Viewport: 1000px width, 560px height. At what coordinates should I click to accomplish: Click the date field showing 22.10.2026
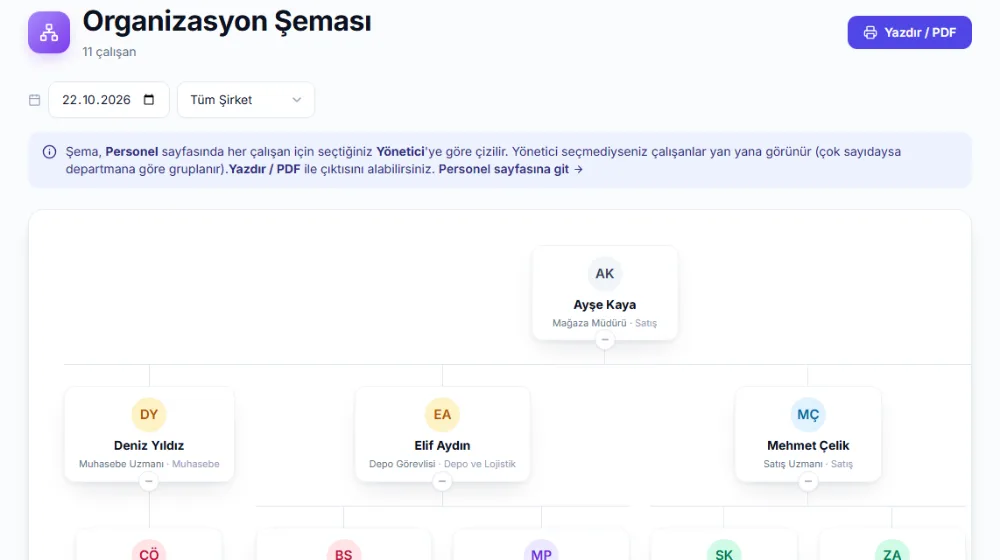[x=108, y=99]
